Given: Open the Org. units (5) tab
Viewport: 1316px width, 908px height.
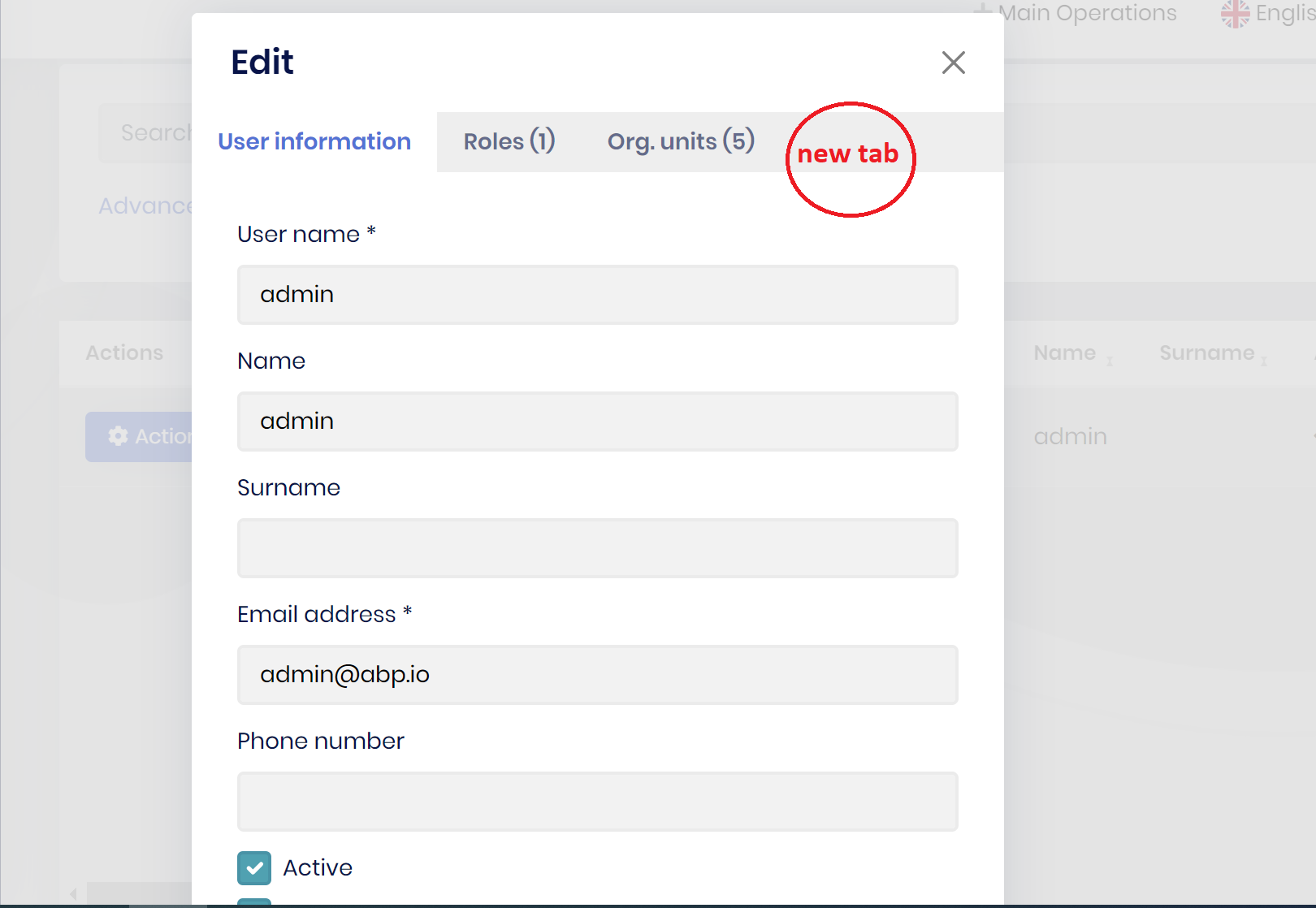Looking at the screenshot, I should tap(681, 142).
